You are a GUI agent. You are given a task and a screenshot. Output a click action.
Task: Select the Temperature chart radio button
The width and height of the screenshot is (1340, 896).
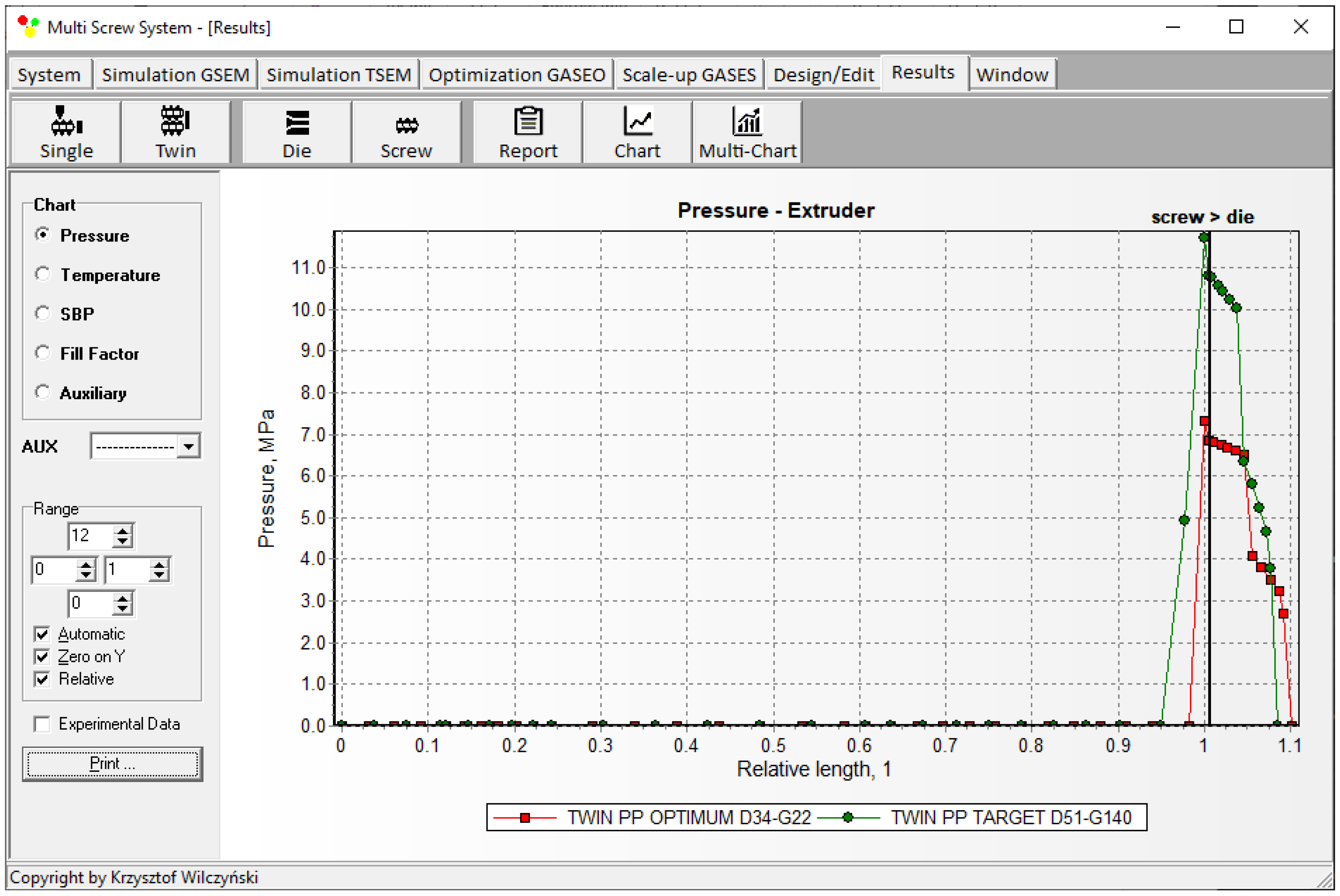[43, 274]
